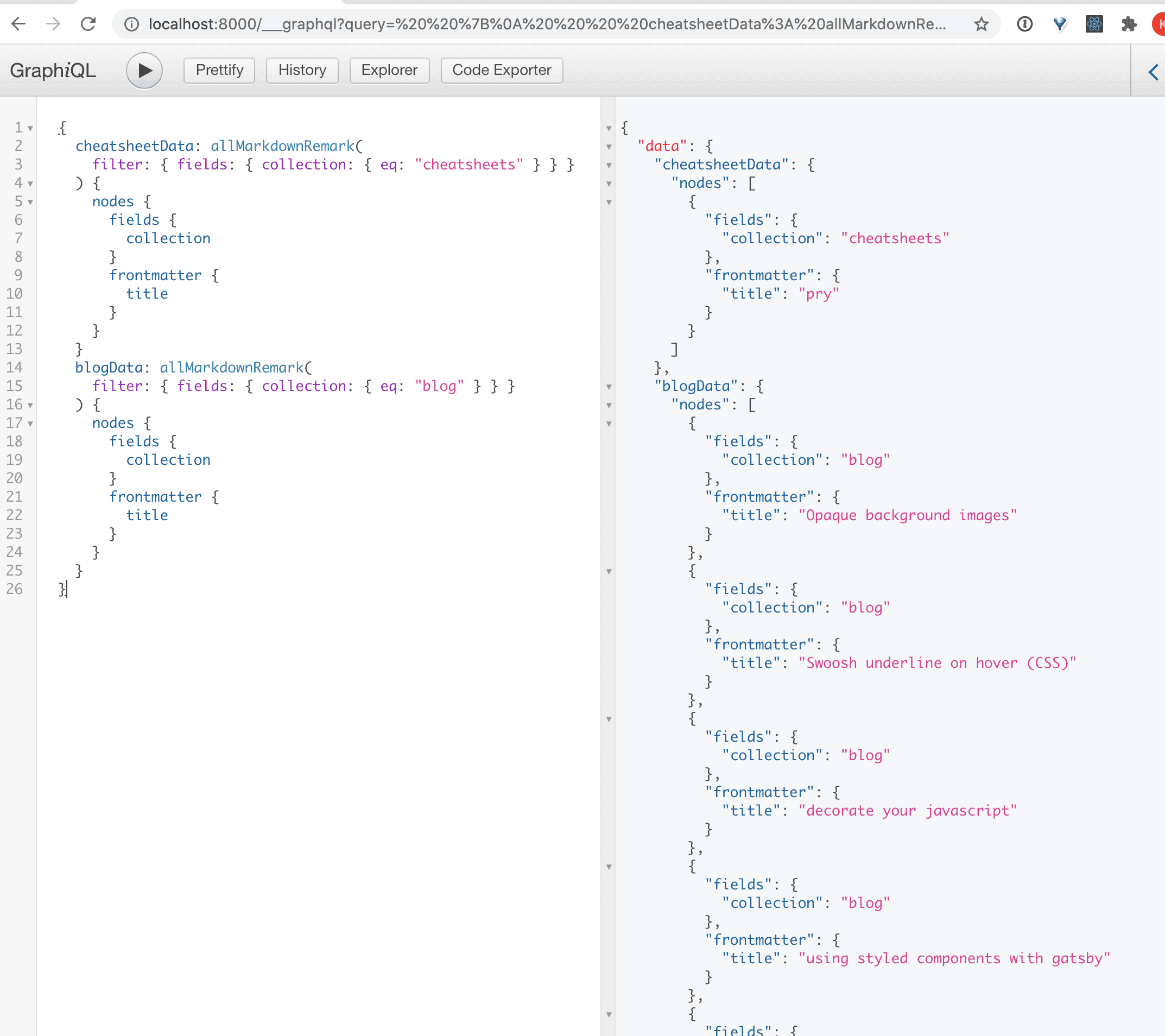
Task: Collapse the blogData block in the results pane
Action: point(609,387)
